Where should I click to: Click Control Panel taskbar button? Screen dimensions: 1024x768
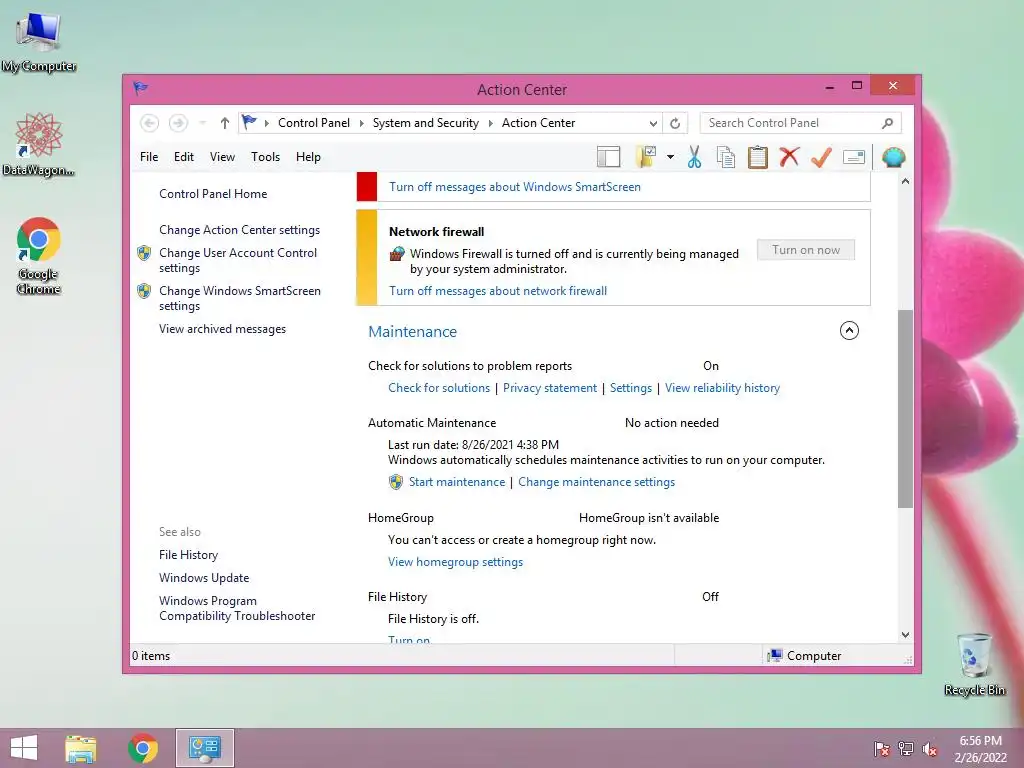[x=205, y=748]
